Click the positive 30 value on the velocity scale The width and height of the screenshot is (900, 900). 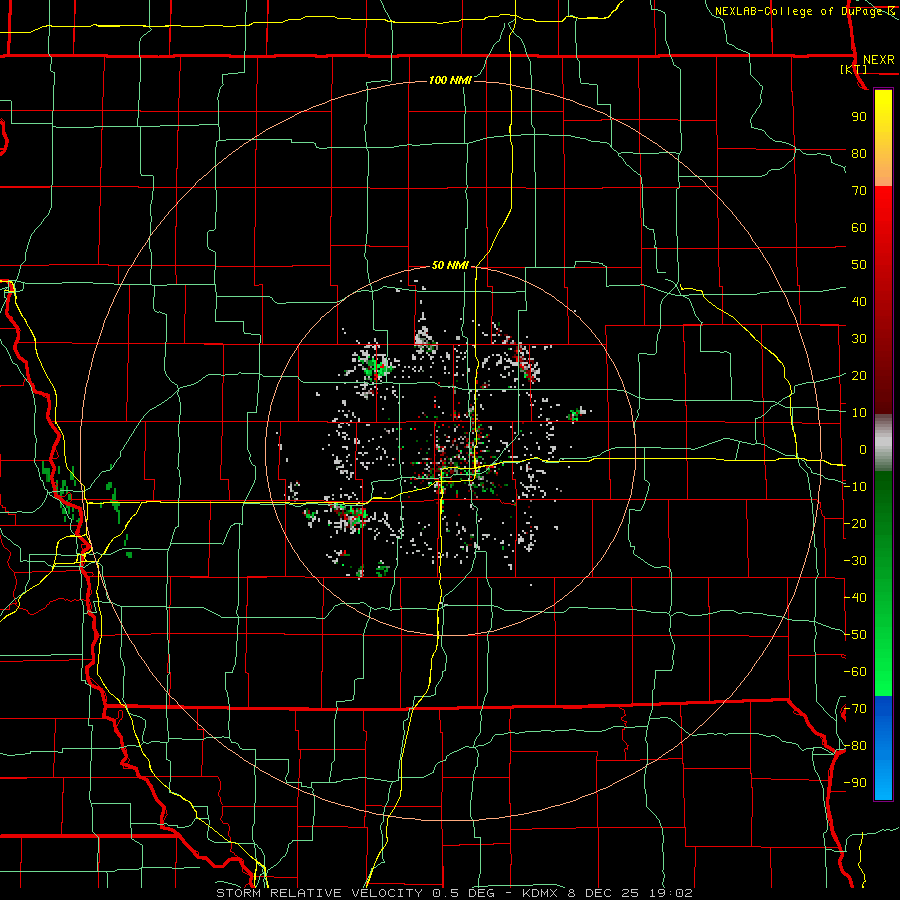point(859,339)
